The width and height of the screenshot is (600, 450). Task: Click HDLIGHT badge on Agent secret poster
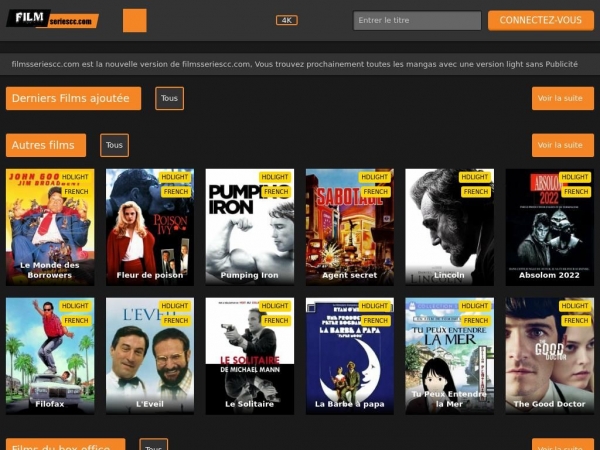click(x=375, y=177)
